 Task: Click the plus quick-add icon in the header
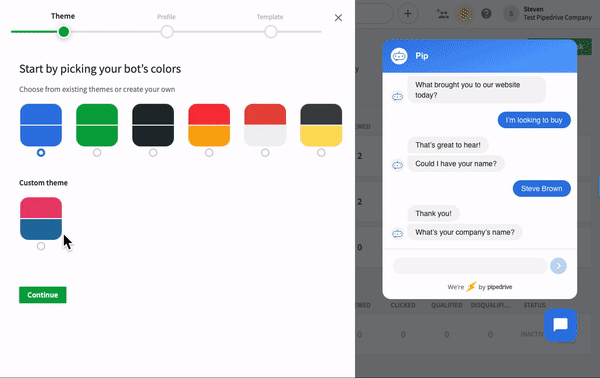coord(408,14)
